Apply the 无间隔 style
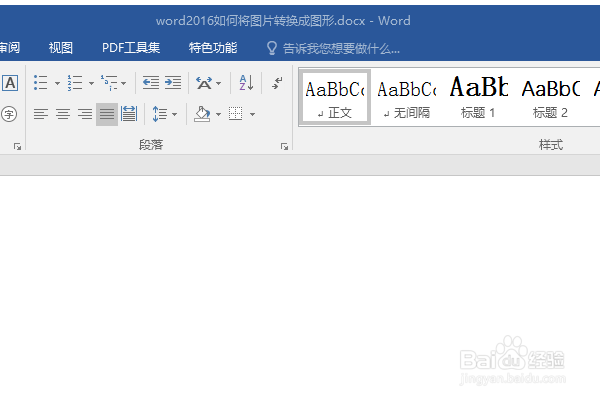600x400 pixels. (x=407, y=97)
